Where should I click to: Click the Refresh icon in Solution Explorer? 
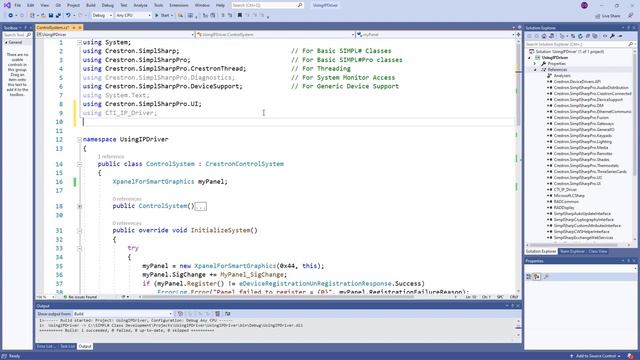(580, 36)
